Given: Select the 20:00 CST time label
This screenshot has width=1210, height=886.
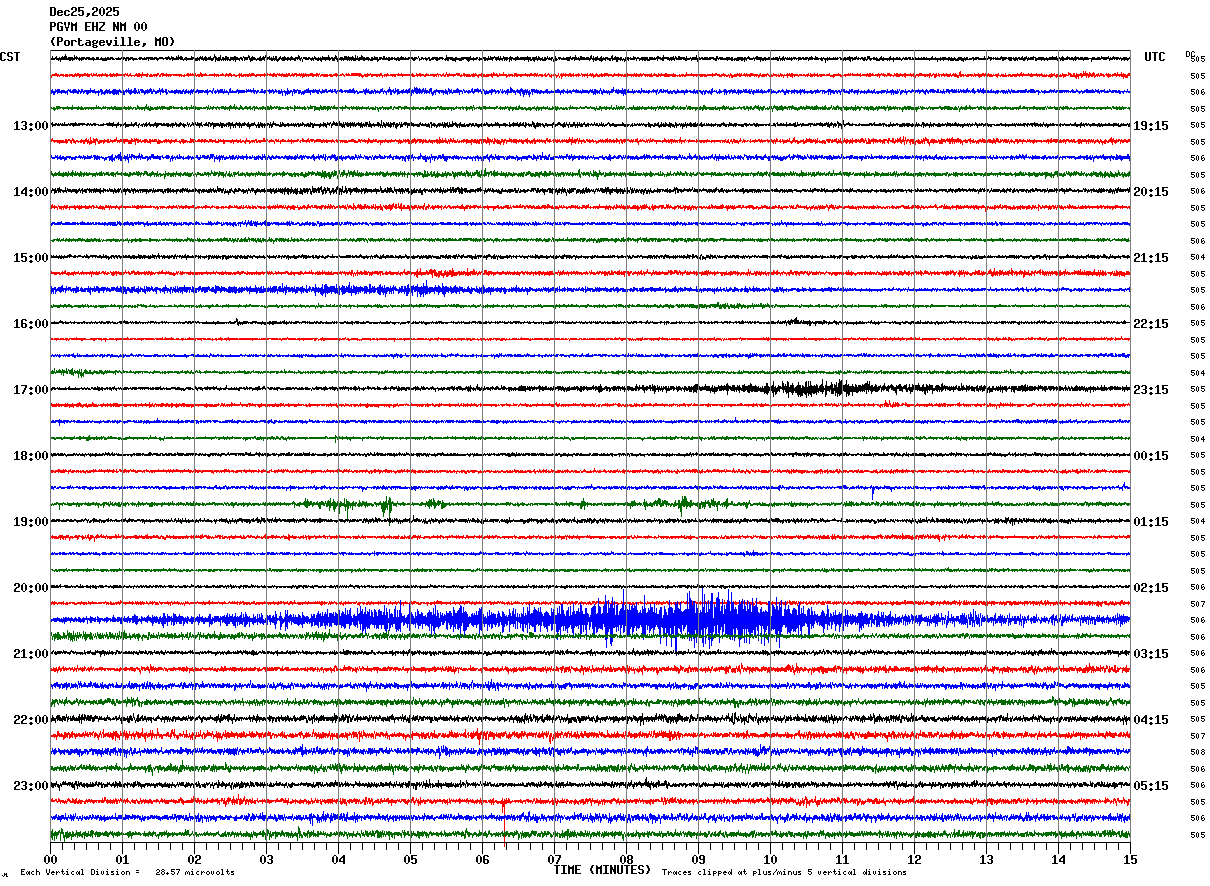Looking at the screenshot, I should pyautogui.click(x=31, y=588).
